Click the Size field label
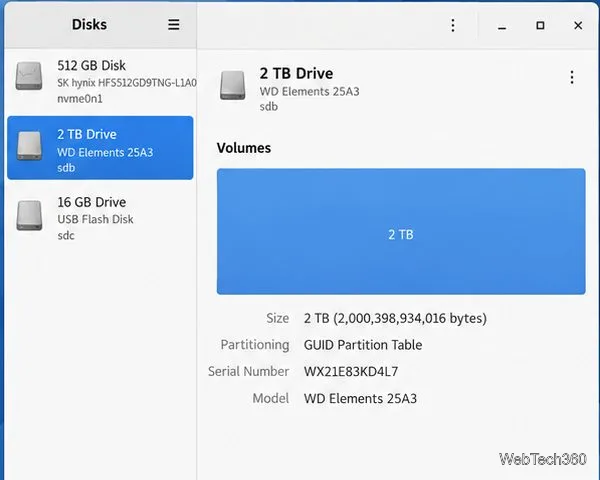Screen dimensions: 600x480 tap(277, 318)
